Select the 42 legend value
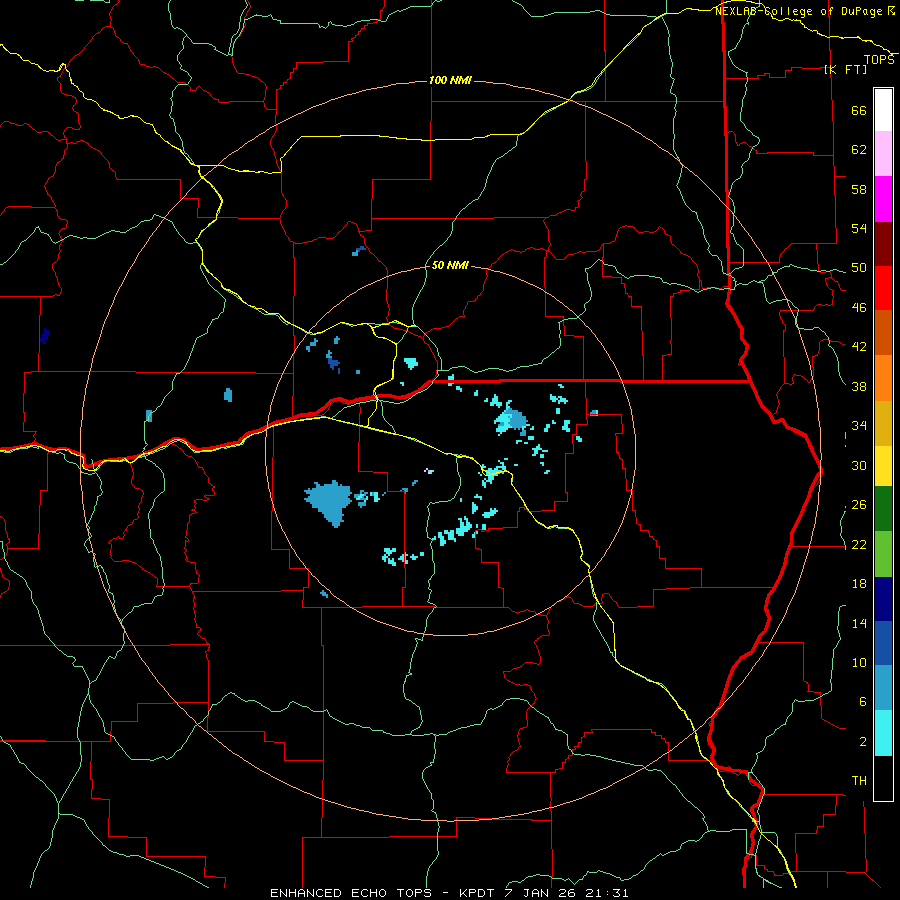This screenshot has height=900, width=900. pos(859,347)
